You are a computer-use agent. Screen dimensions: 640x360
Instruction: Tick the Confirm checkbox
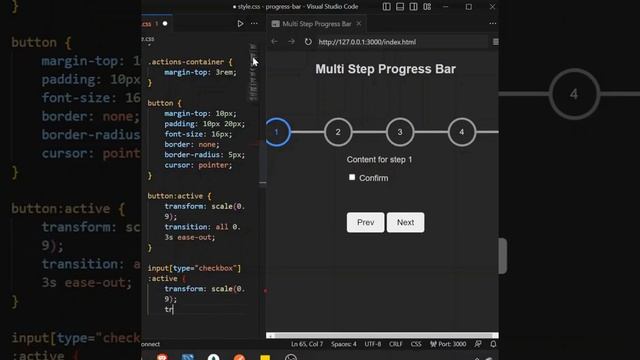click(x=352, y=177)
